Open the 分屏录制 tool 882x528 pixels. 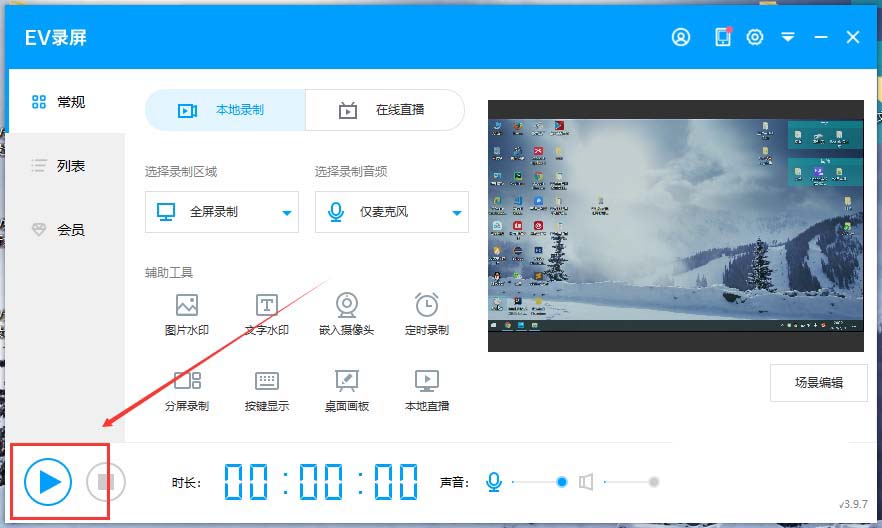[187, 391]
